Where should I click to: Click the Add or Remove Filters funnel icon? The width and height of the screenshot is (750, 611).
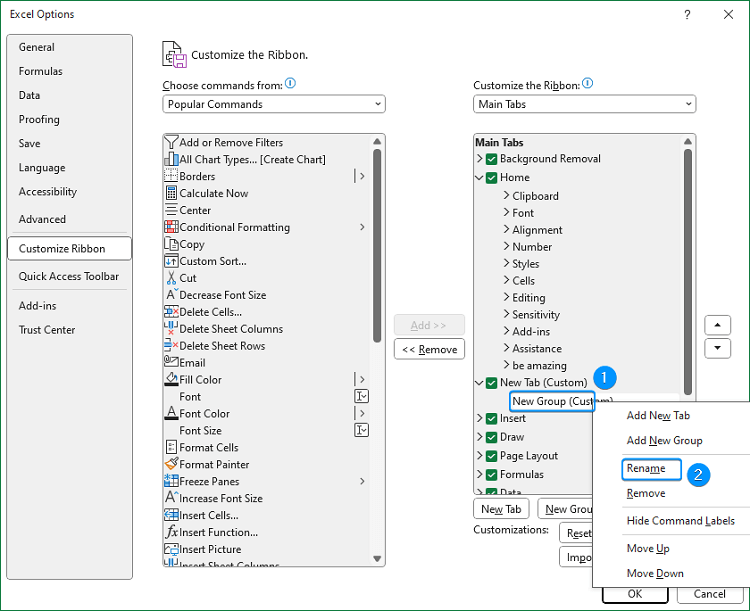(x=171, y=142)
